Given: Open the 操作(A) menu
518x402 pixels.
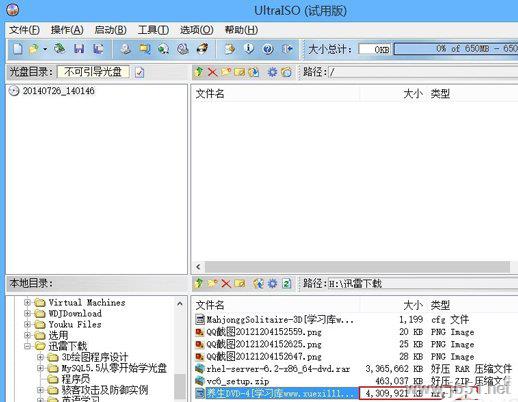Looking at the screenshot, I should point(67,30).
